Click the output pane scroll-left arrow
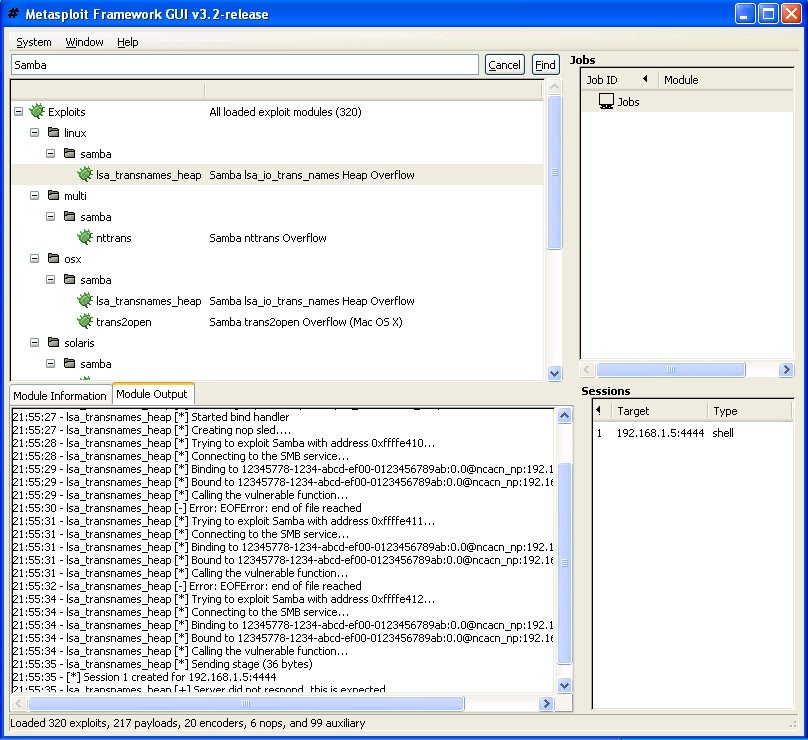Screen dimensions: 808x740 pyautogui.click(x=18, y=703)
